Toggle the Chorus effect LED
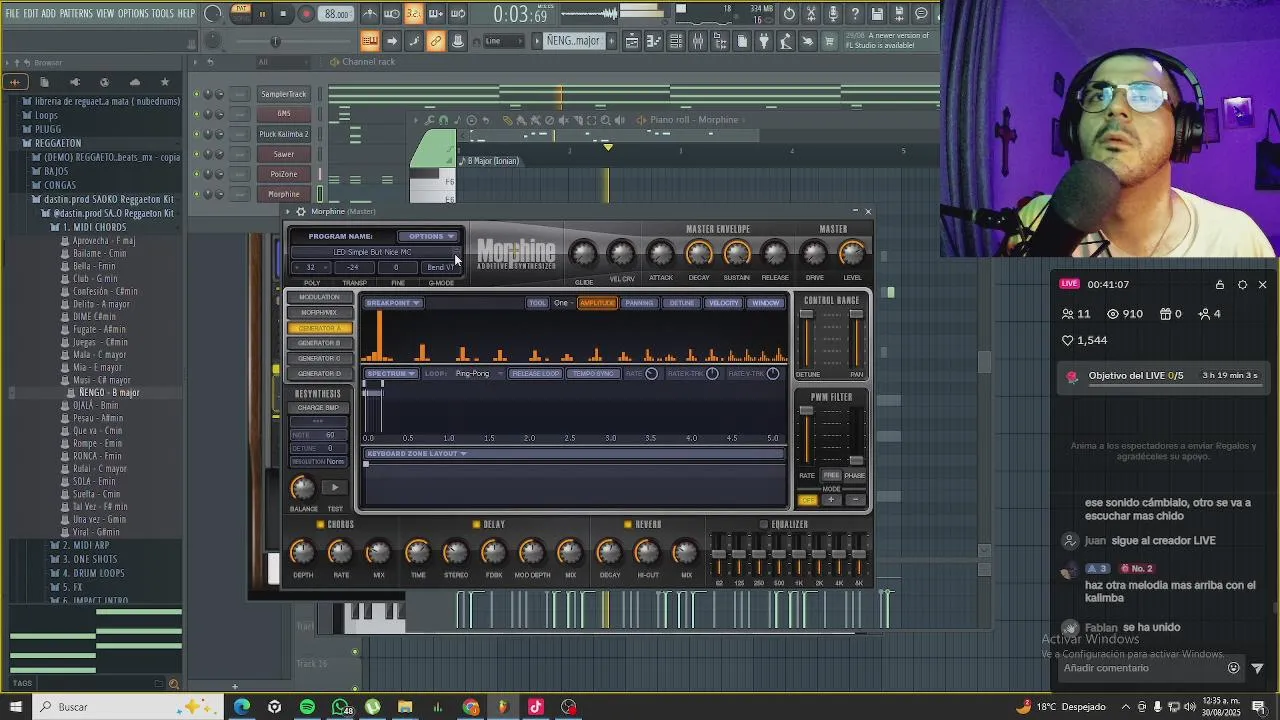This screenshot has width=1280, height=720. [x=320, y=524]
